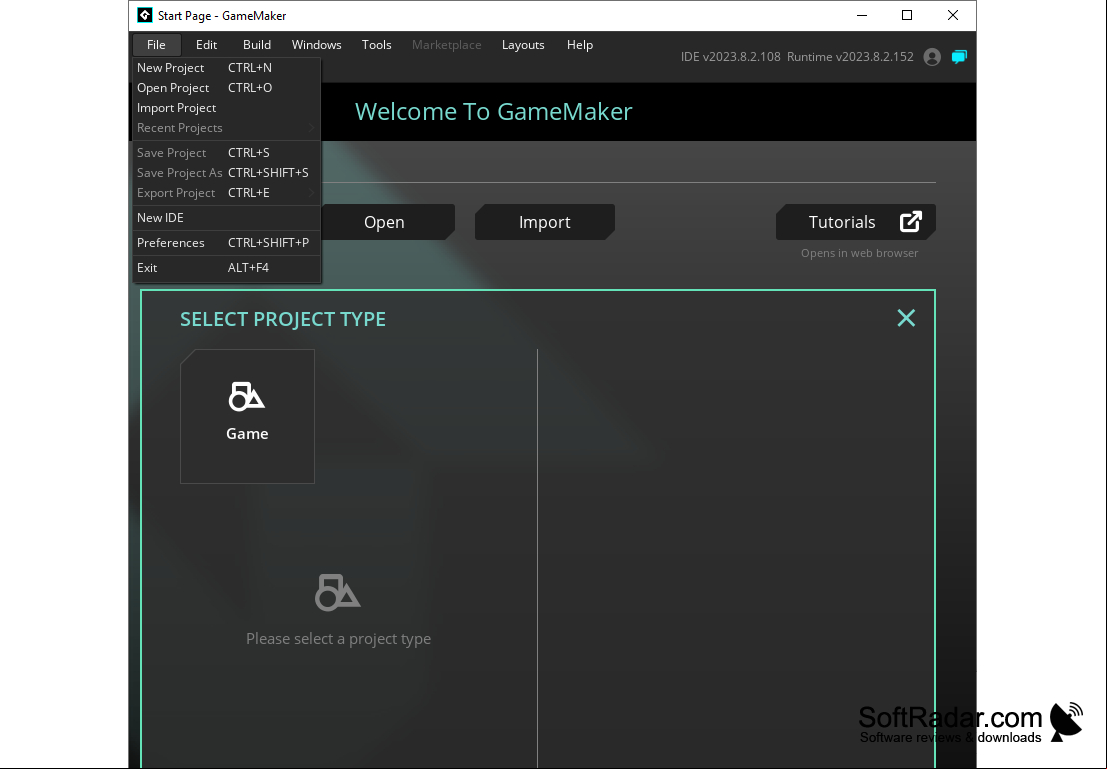Select the Game project type tile

pos(247,417)
